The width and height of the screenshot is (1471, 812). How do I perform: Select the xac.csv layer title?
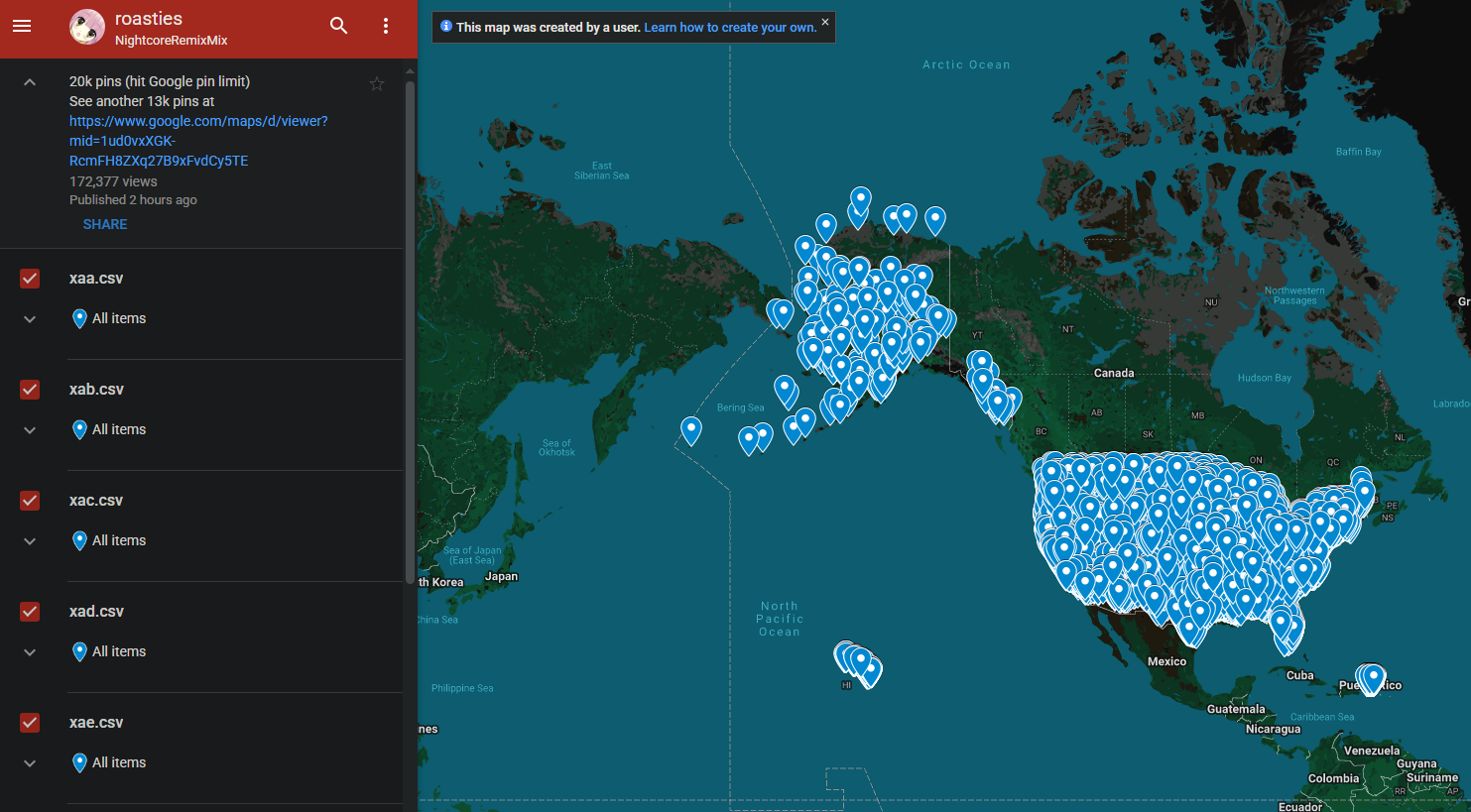click(x=96, y=501)
